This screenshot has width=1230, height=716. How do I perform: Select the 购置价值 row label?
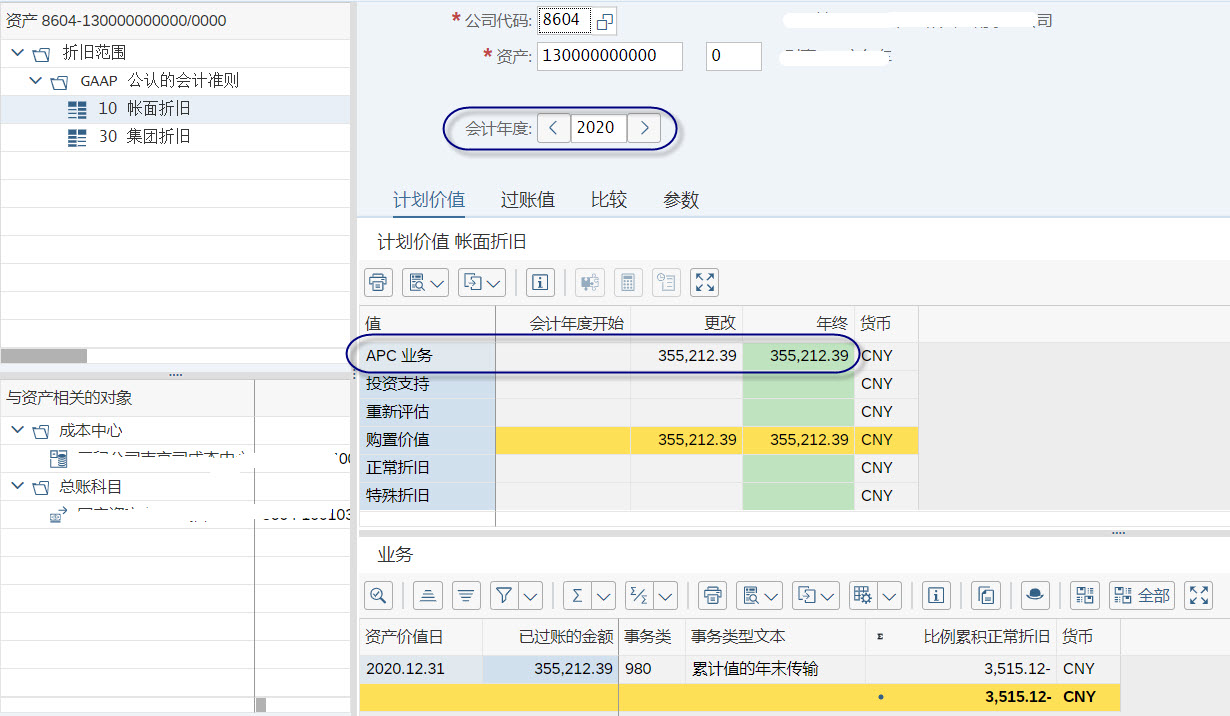point(428,440)
